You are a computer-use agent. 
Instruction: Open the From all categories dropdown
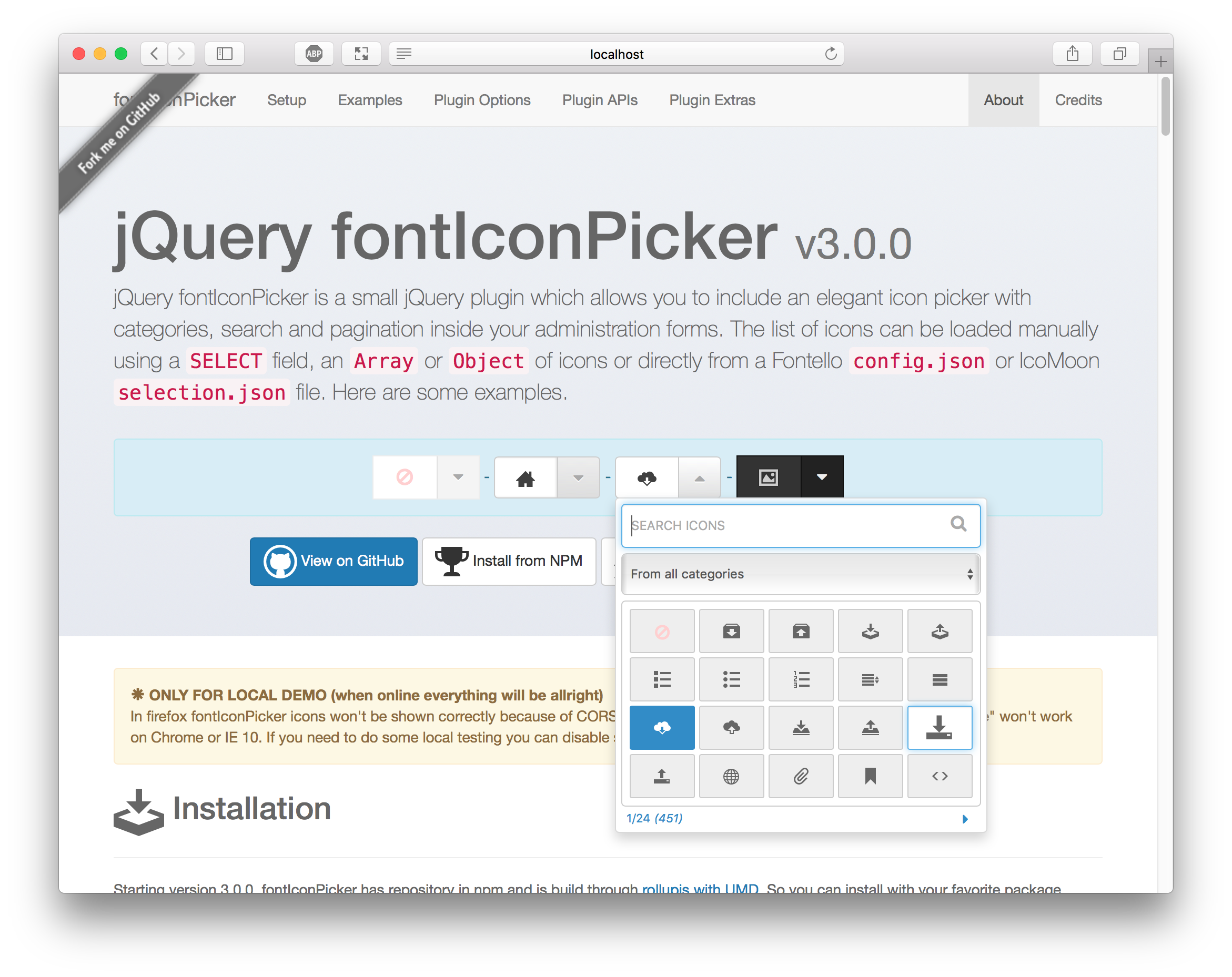point(800,574)
